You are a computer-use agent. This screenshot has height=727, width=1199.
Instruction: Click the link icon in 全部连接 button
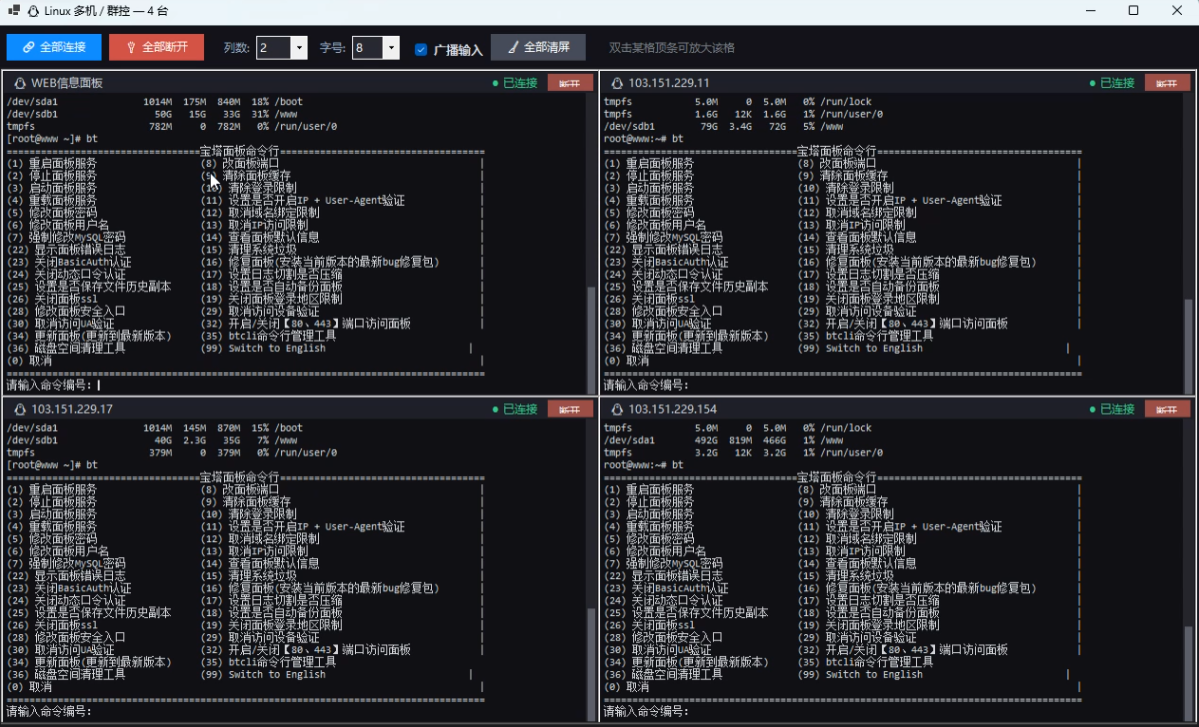[28, 47]
